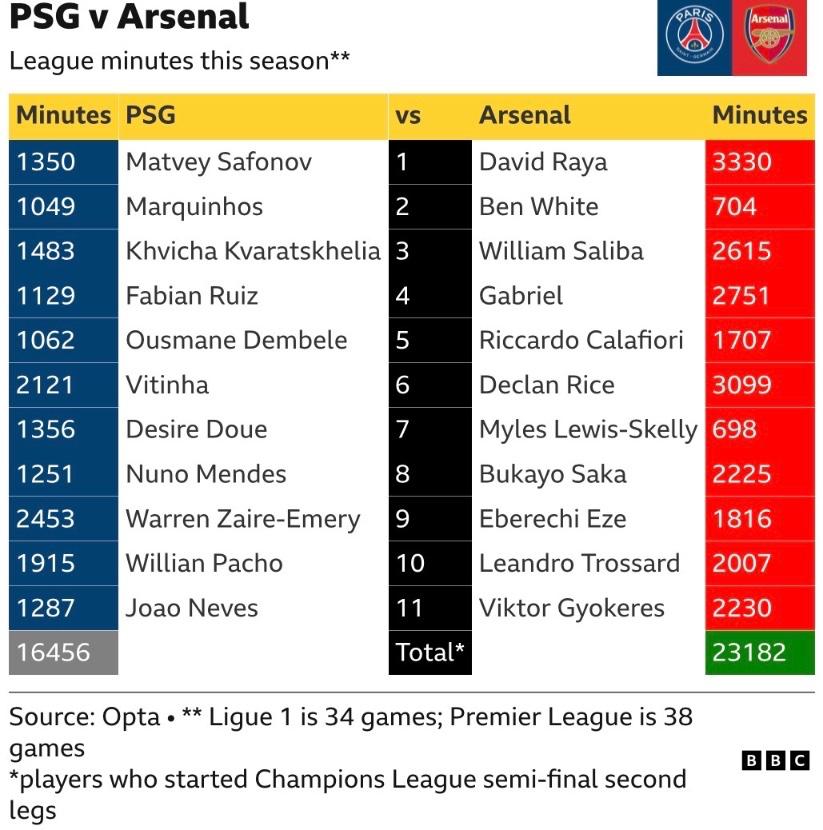The image size is (823, 830).
Task: Click the PSG v Arsenal headline
Action: click(x=129, y=16)
